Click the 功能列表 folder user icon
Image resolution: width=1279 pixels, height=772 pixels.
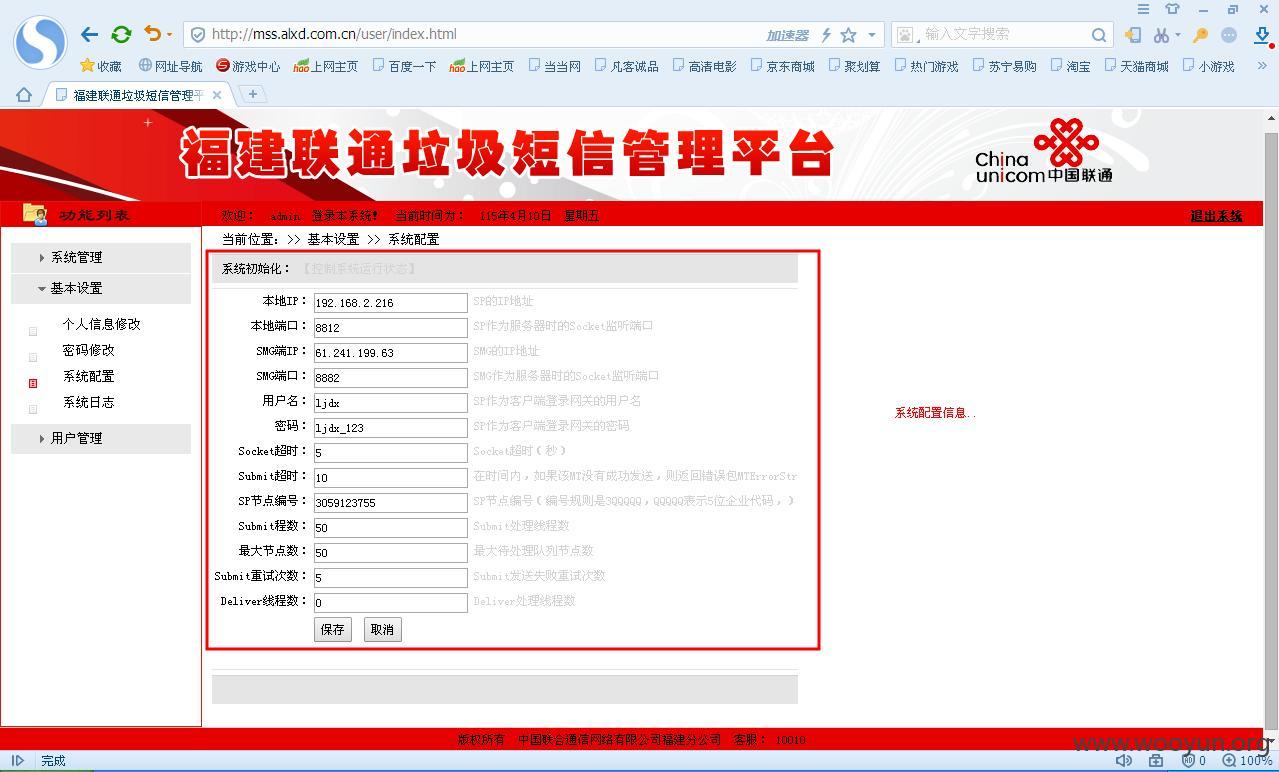pos(35,214)
